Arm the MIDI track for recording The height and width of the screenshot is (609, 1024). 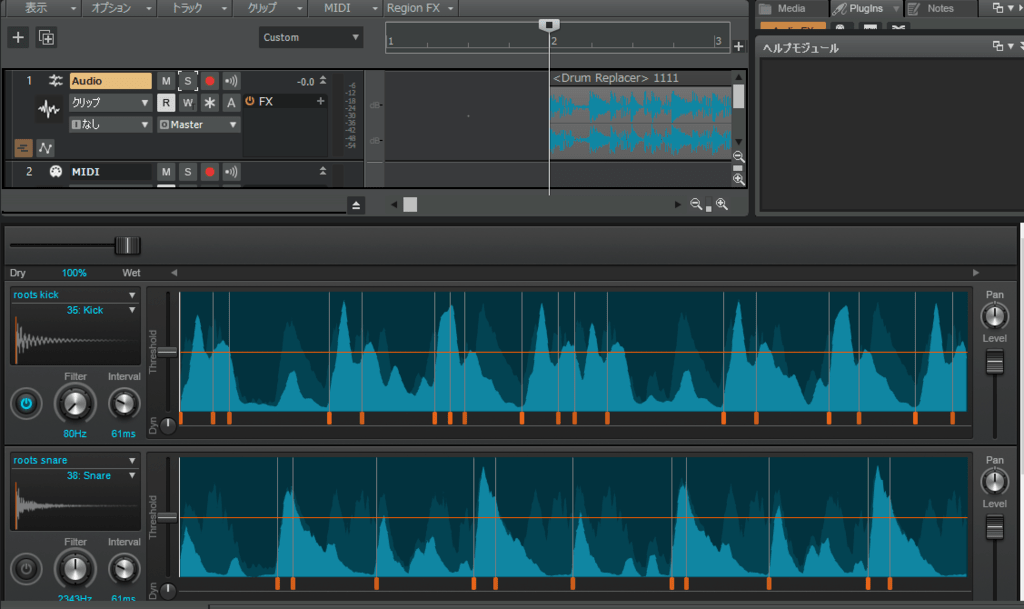(x=210, y=172)
